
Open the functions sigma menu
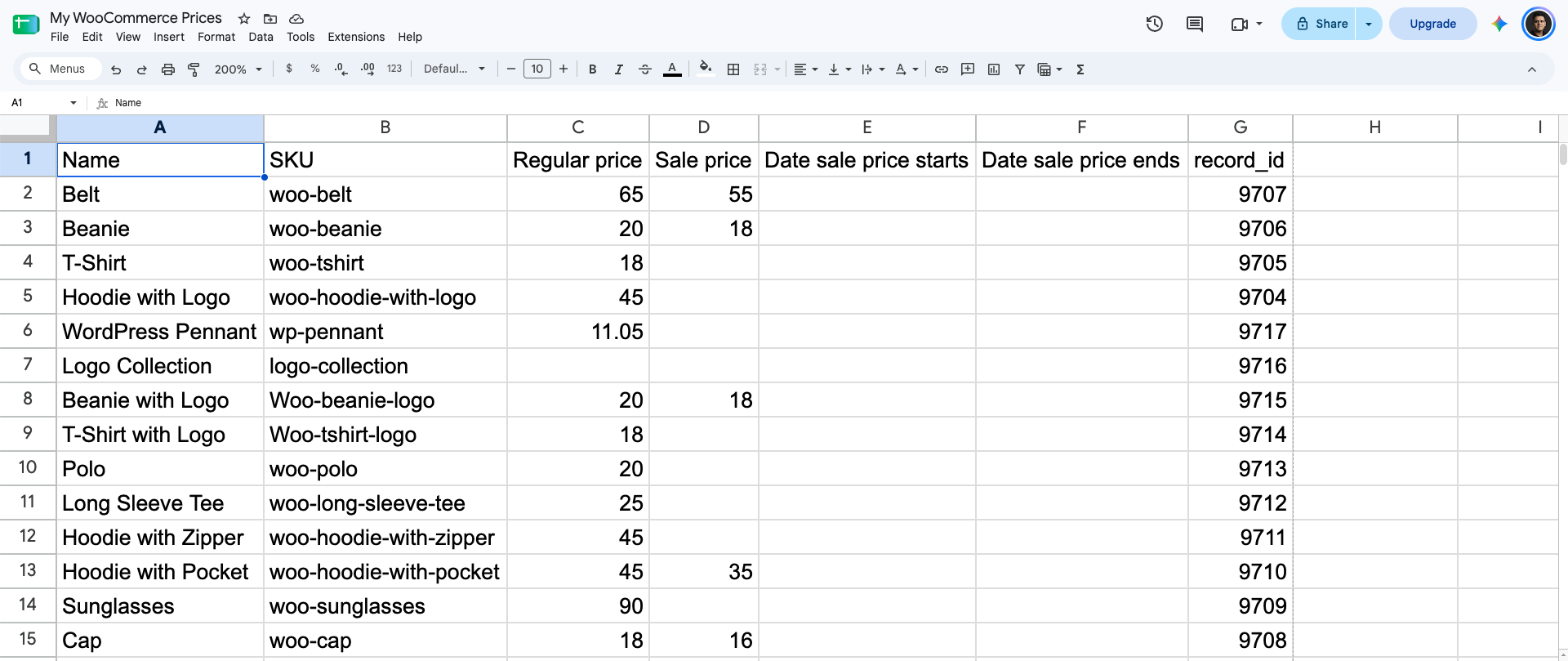[1080, 69]
